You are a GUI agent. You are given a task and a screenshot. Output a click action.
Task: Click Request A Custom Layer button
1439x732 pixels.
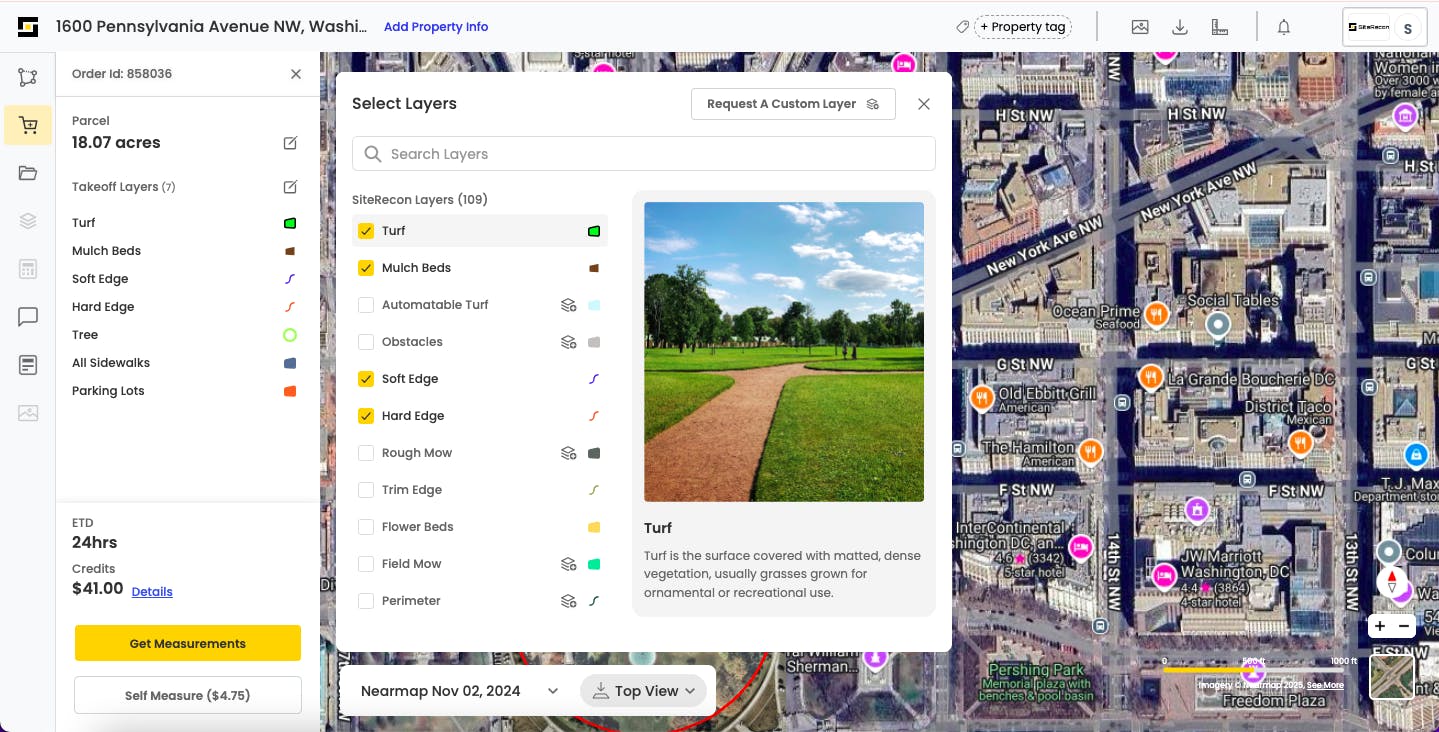click(793, 104)
